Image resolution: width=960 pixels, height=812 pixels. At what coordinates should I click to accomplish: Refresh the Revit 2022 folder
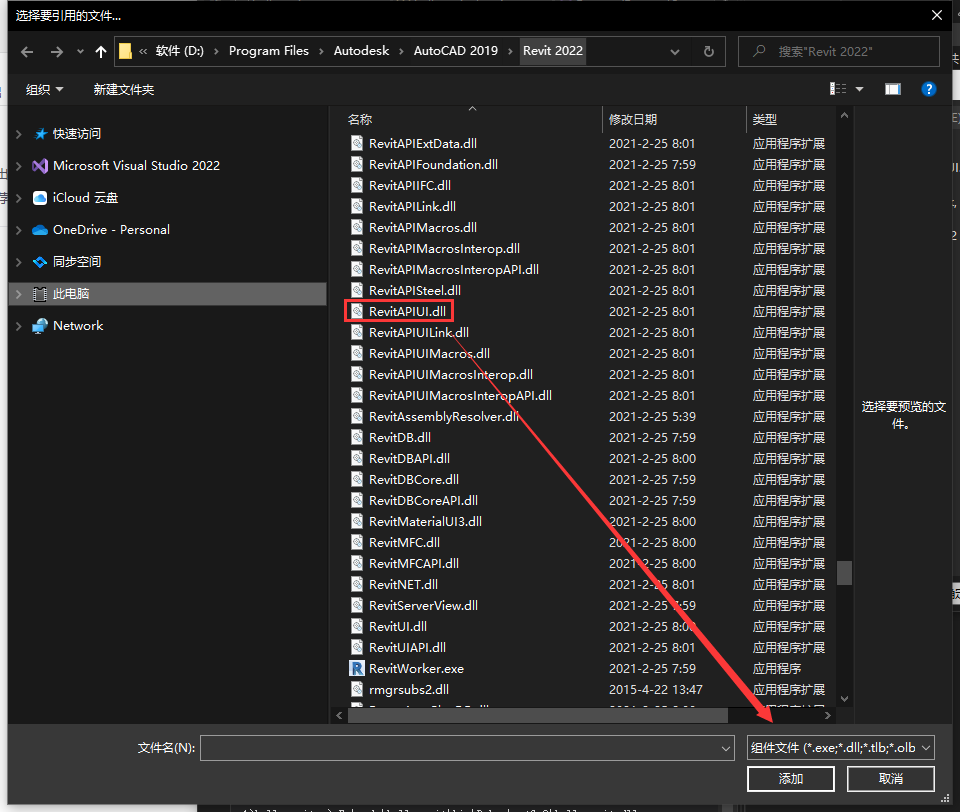tap(708, 51)
